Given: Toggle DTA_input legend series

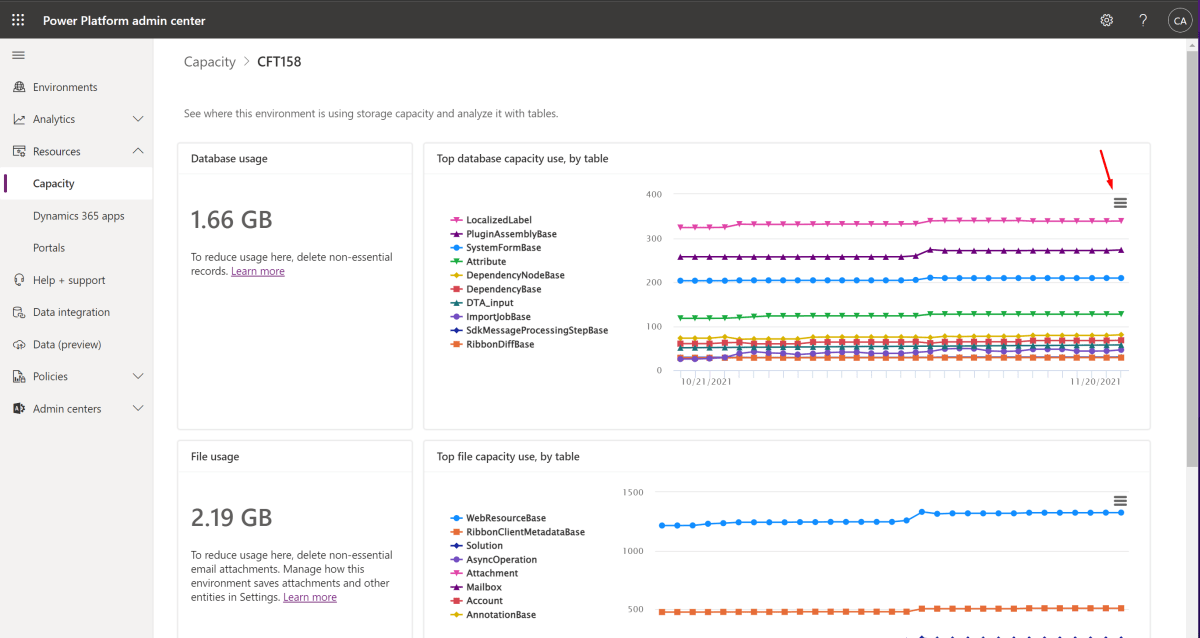Looking at the screenshot, I should 483,303.
